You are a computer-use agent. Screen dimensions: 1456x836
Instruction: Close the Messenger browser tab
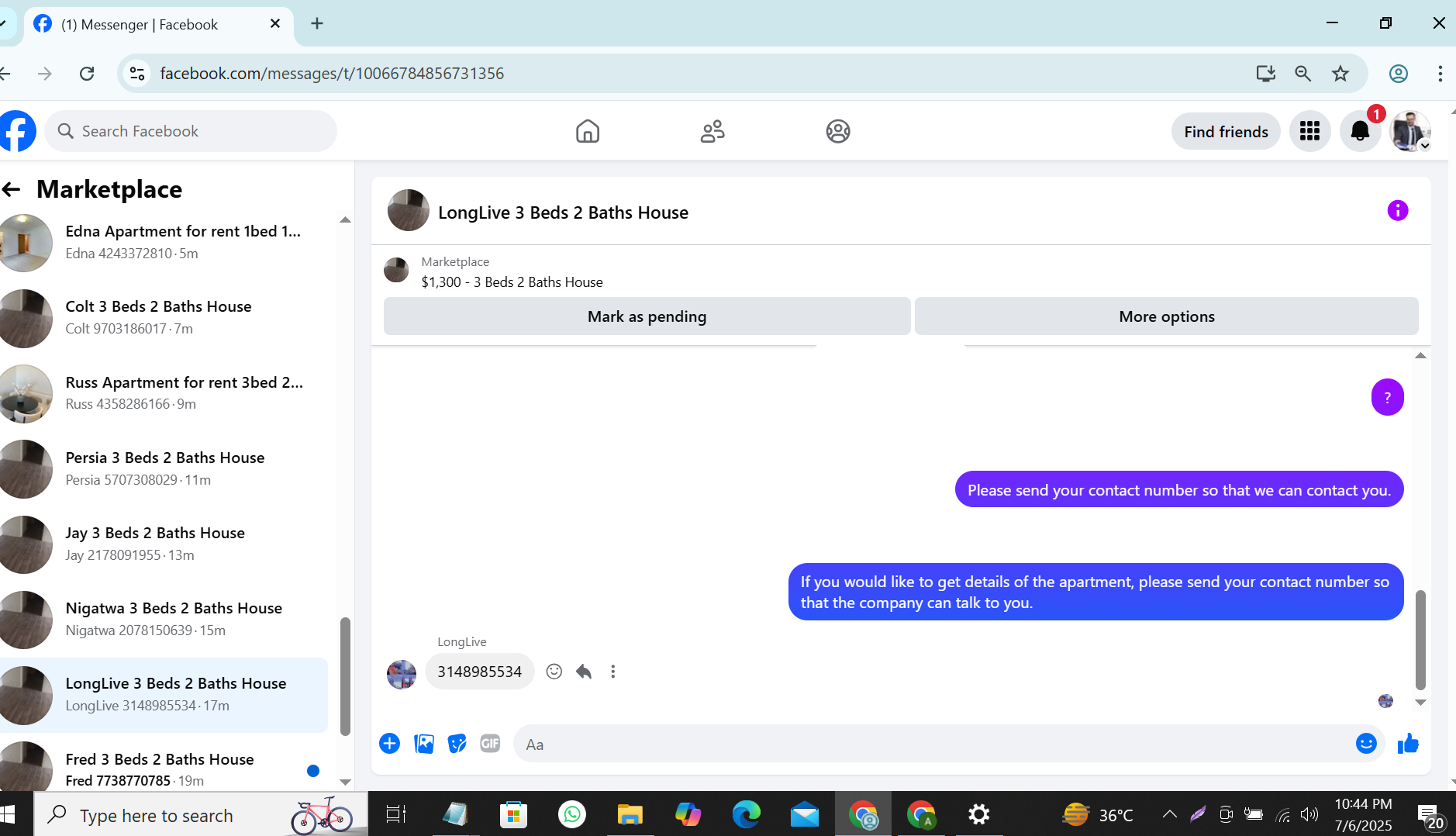coord(275,24)
